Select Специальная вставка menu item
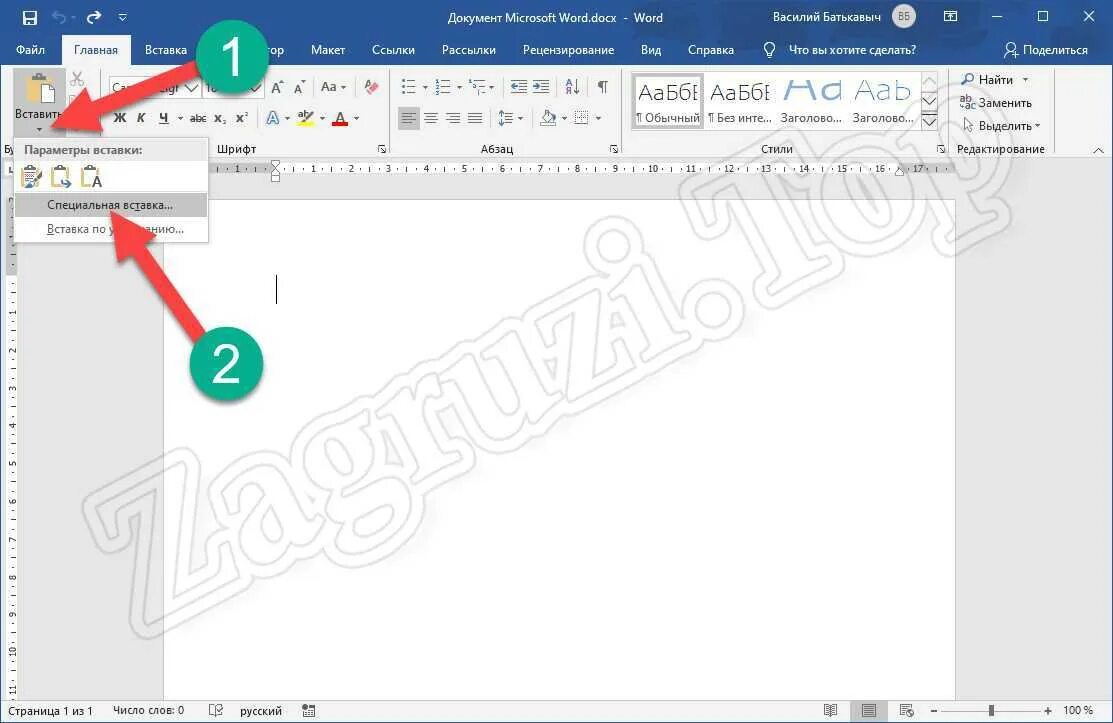The height and width of the screenshot is (723, 1113). point(111,205)
